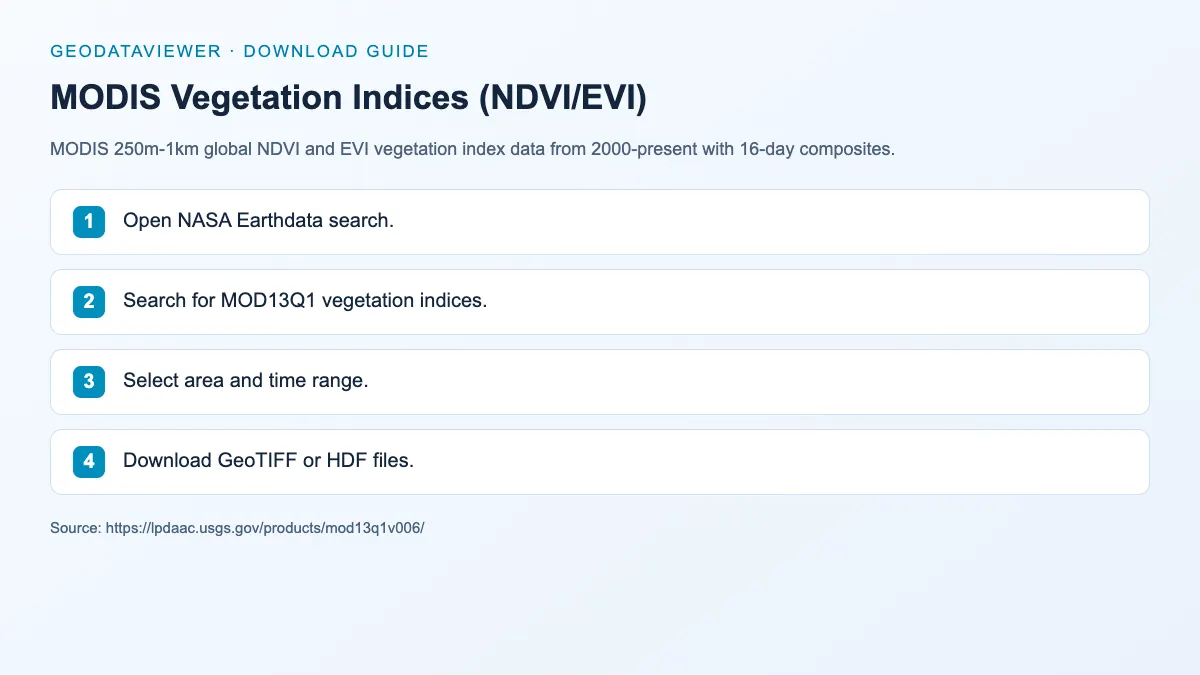This screenshot has width=1200, height=675.
Task: Click the step 3 number badge
Action: (x=89, y=381)
